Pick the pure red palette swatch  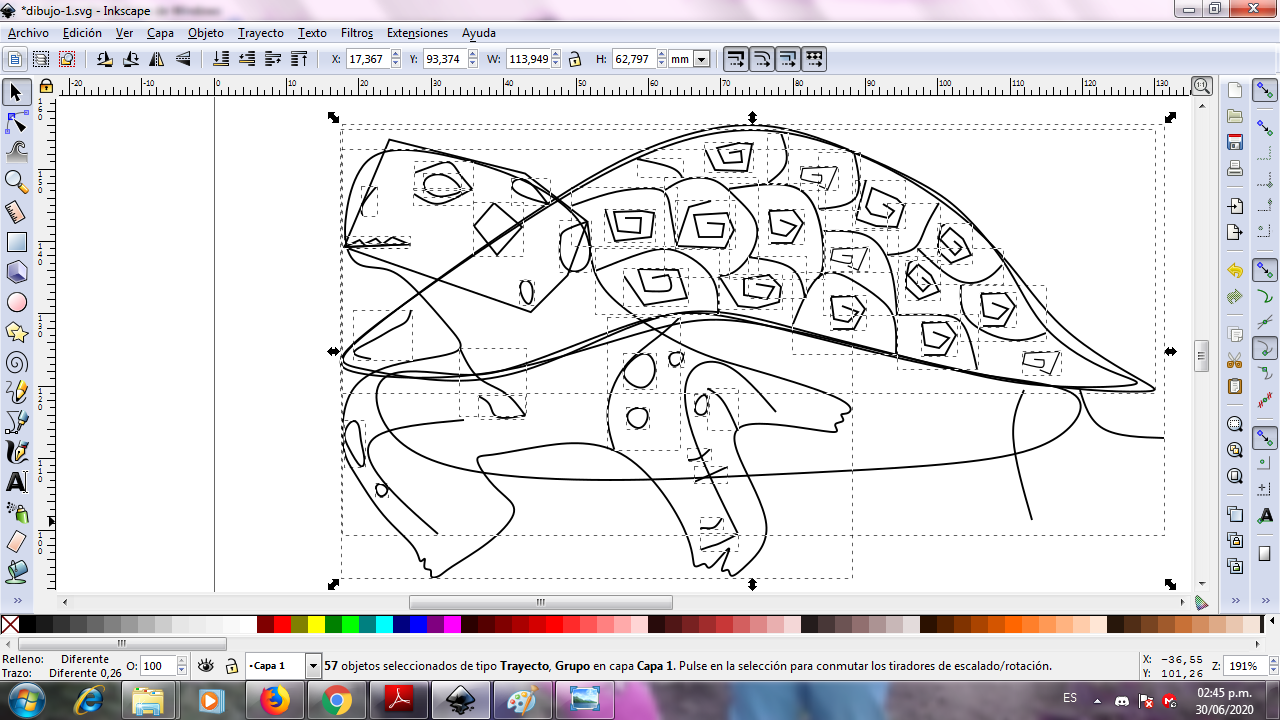click(282, 625)
